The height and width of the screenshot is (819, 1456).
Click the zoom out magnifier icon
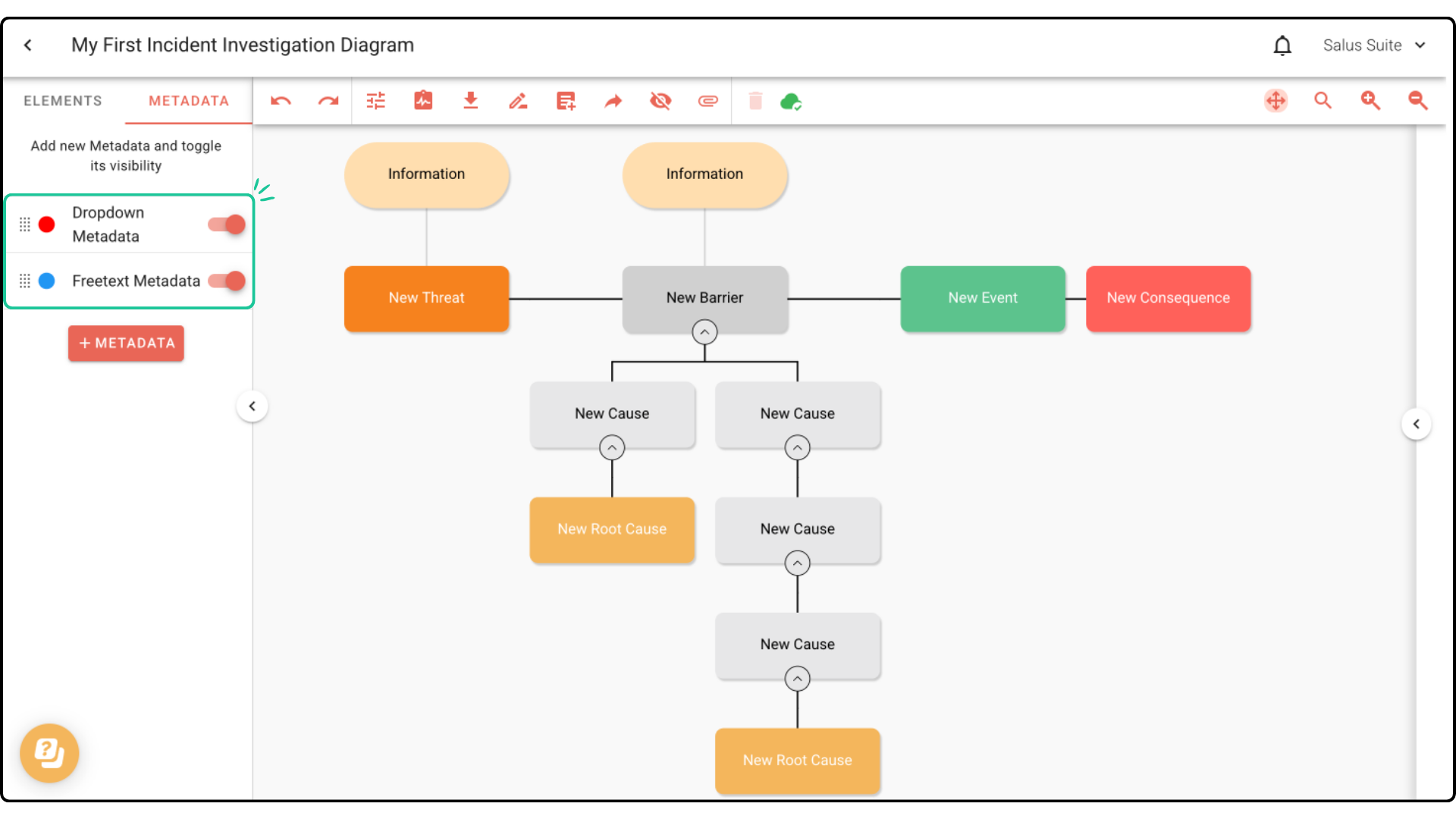click(x=1417, y=100)
